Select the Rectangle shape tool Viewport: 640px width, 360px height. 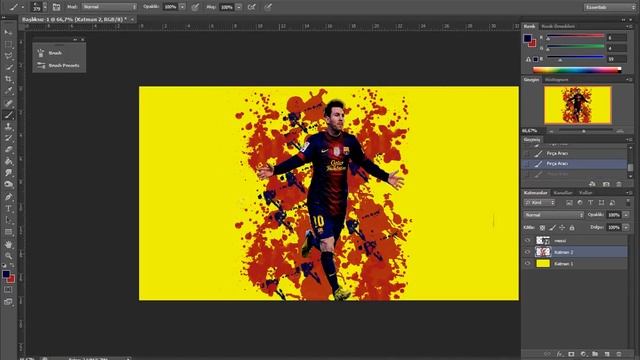pos(8,232)
